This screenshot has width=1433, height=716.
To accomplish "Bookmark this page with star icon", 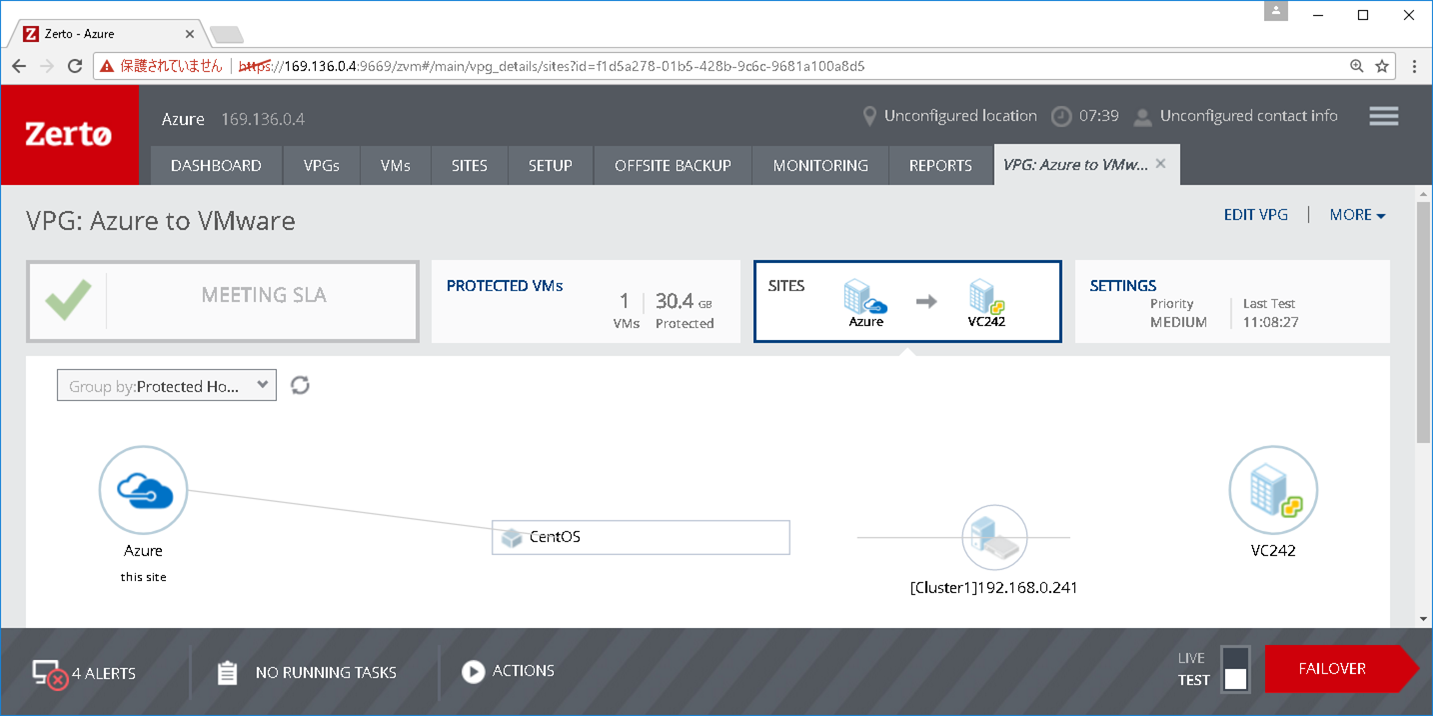I will coord(1382,66).
